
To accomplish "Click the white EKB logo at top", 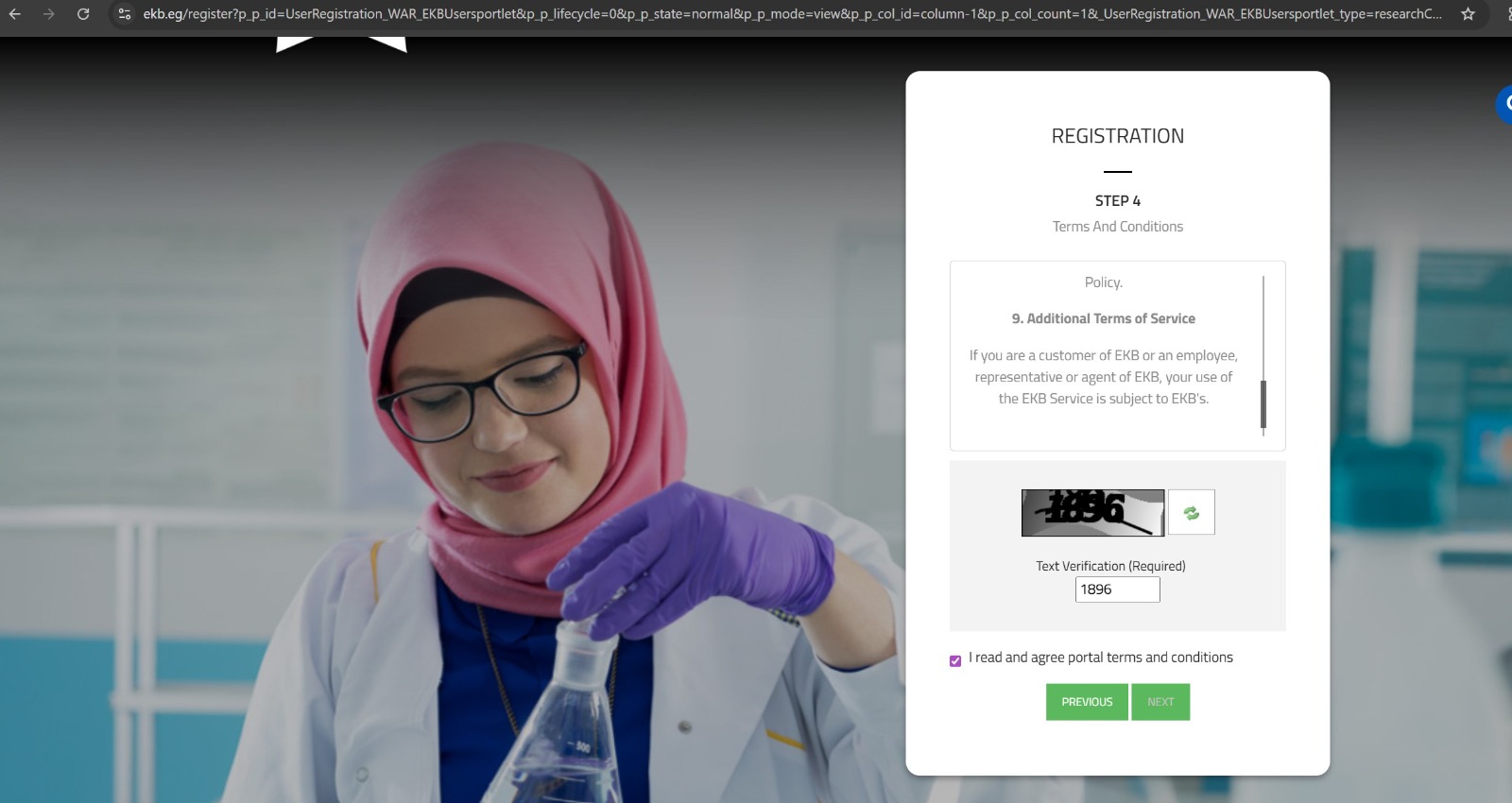I will click(341, 44).
